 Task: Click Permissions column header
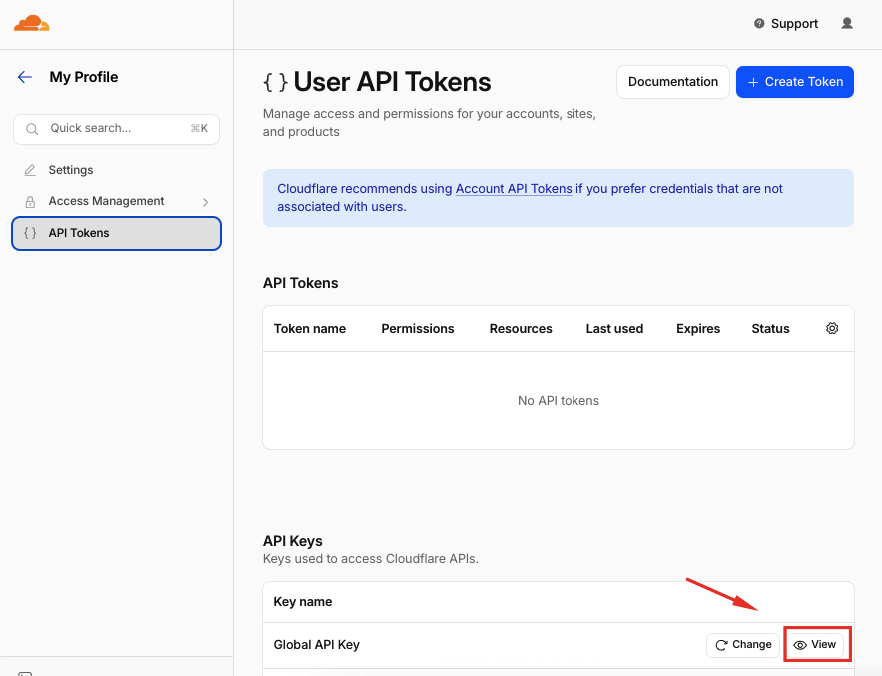[x=418, y=329]
